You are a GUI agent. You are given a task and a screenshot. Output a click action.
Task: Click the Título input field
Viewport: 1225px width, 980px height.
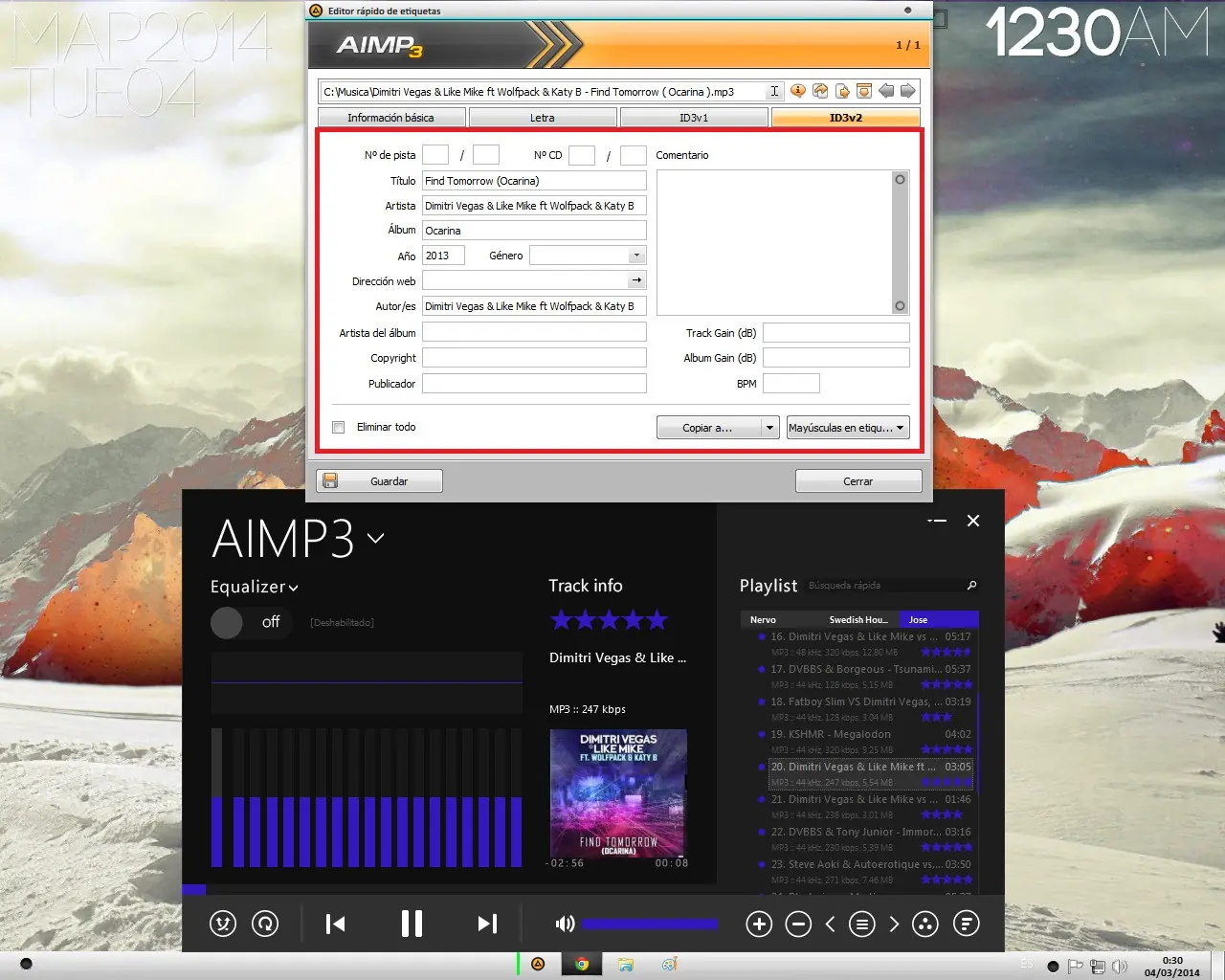pos(534,181)
